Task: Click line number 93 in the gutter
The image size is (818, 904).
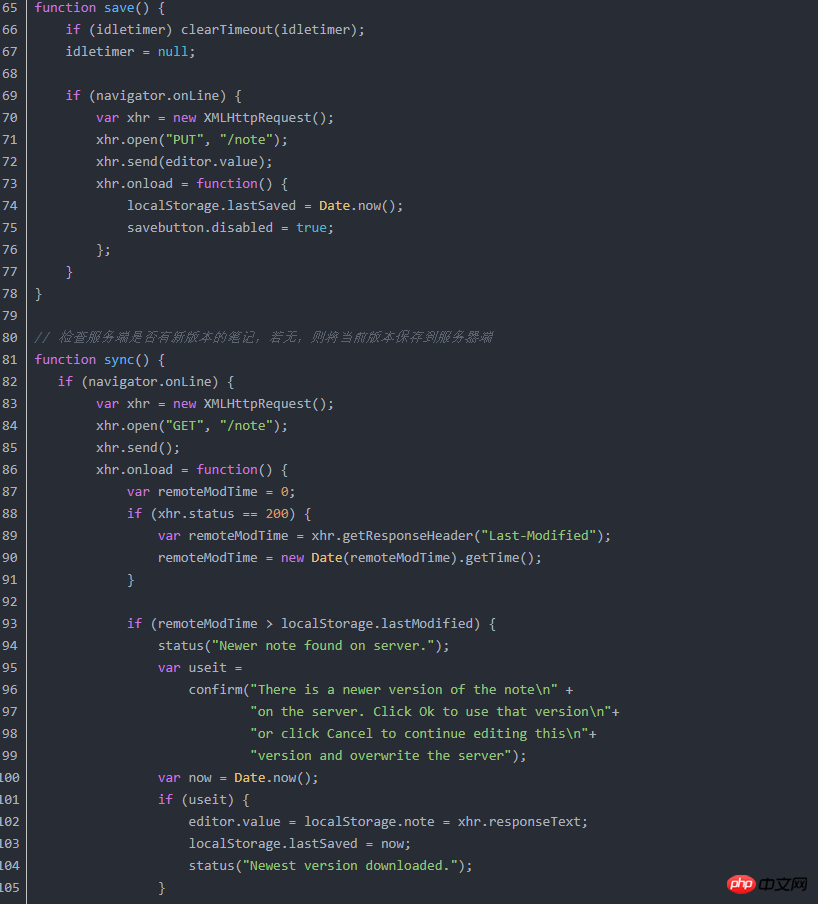Action: point(10,623)
